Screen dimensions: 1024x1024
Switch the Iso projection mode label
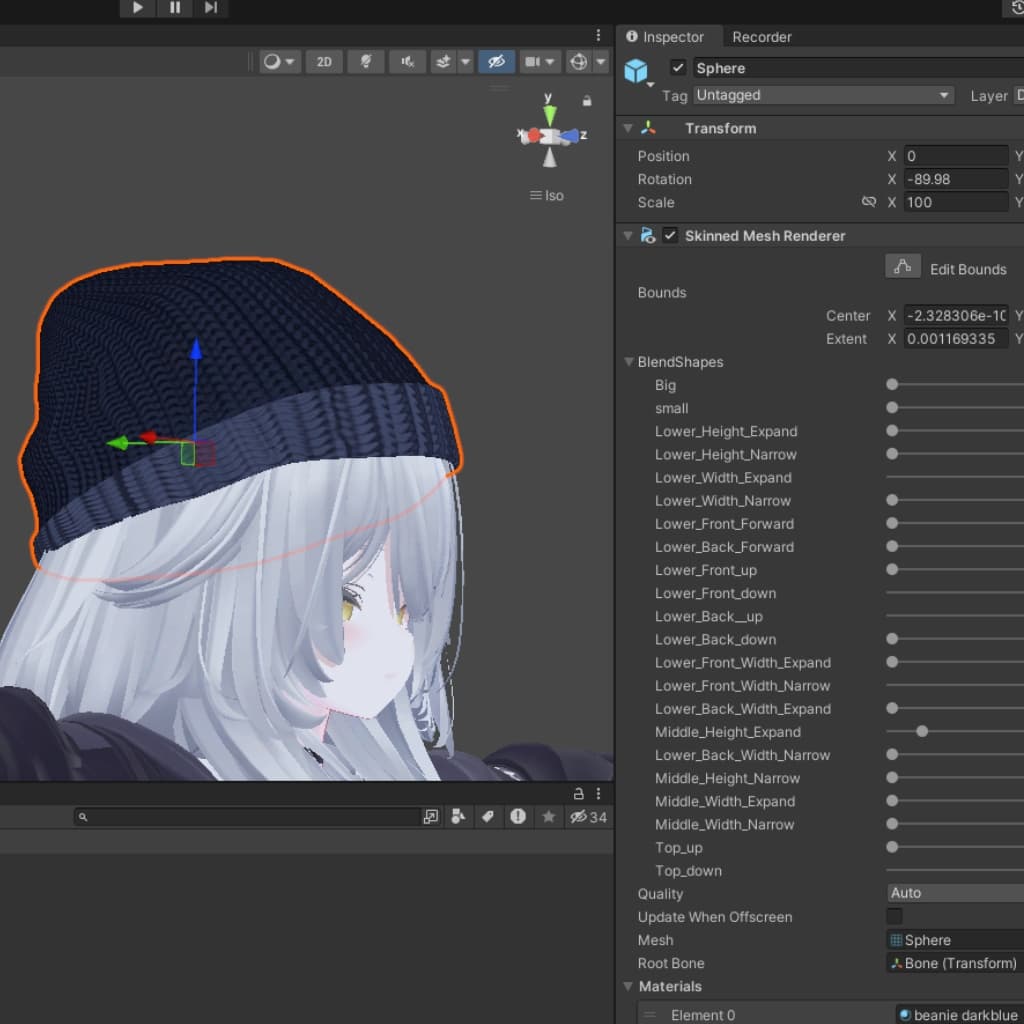[x=547, y=195]
